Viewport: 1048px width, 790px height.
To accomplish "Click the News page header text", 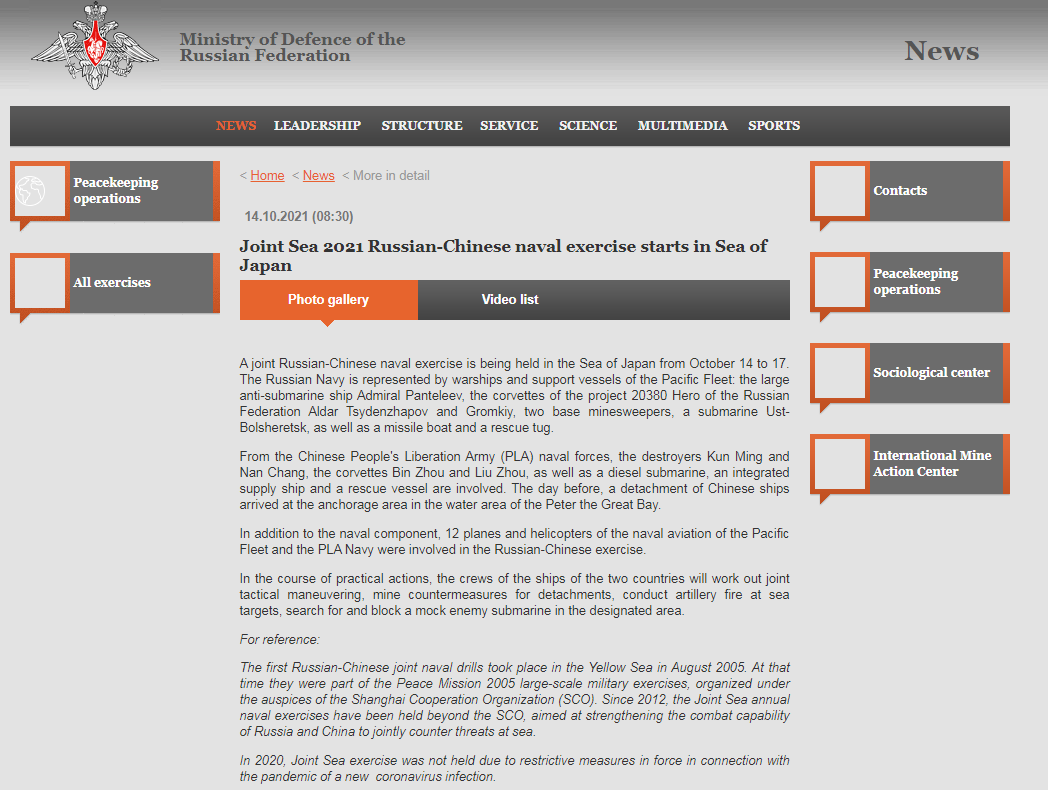I will pos(941,51).
